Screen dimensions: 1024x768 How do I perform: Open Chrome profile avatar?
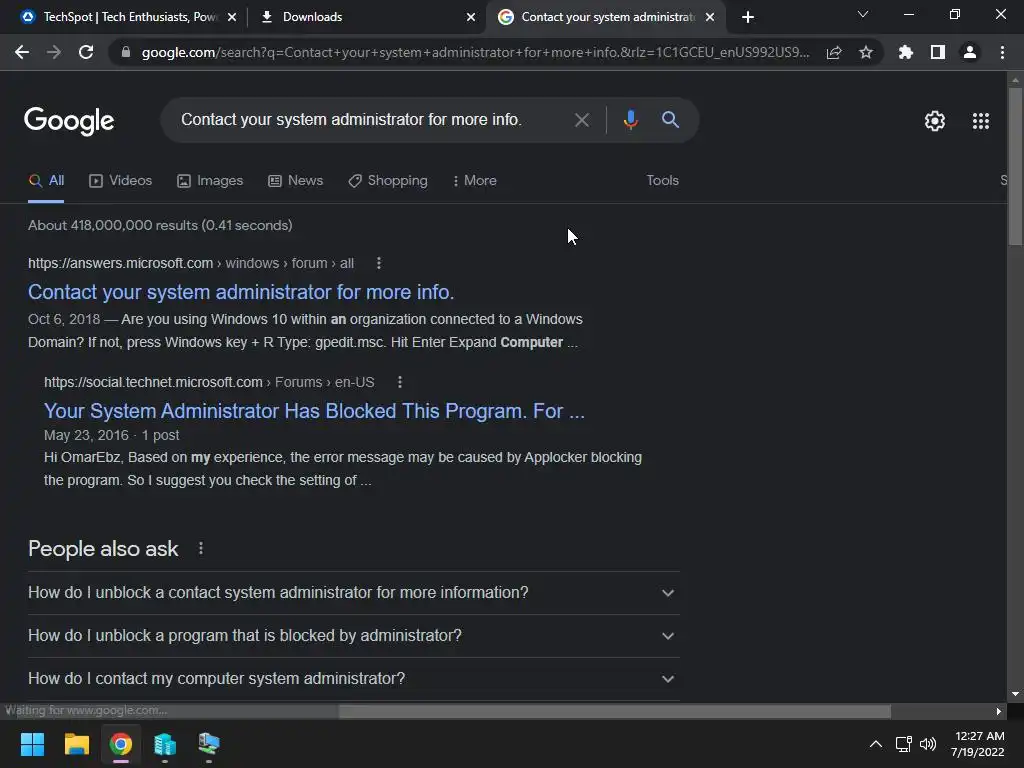pyautogui.click(x=970, y=52)
